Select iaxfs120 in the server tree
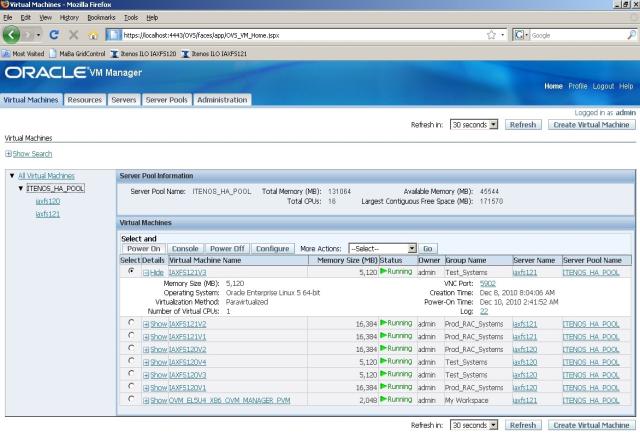 [x=48, y=201]
